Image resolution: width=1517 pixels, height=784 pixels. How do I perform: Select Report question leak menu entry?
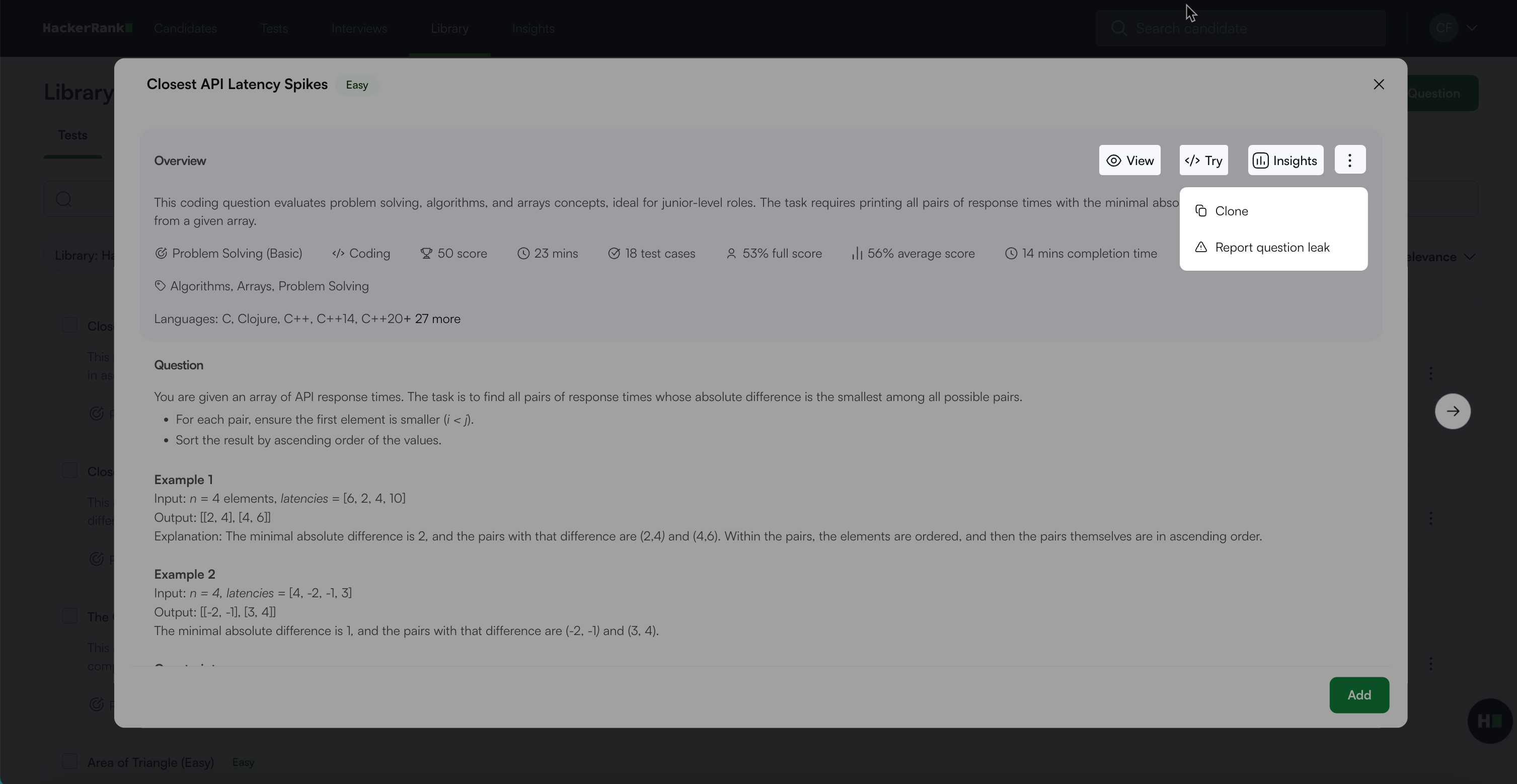click(1272, 248)
